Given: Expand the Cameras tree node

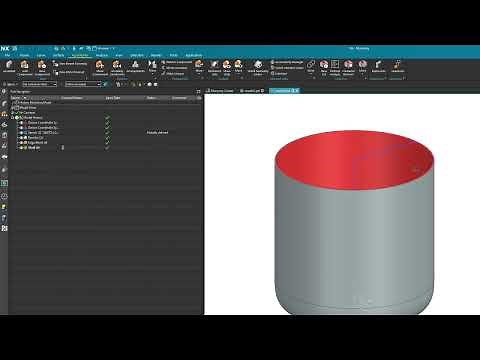Looking at the screenshot, I should [x=13, y=113].
